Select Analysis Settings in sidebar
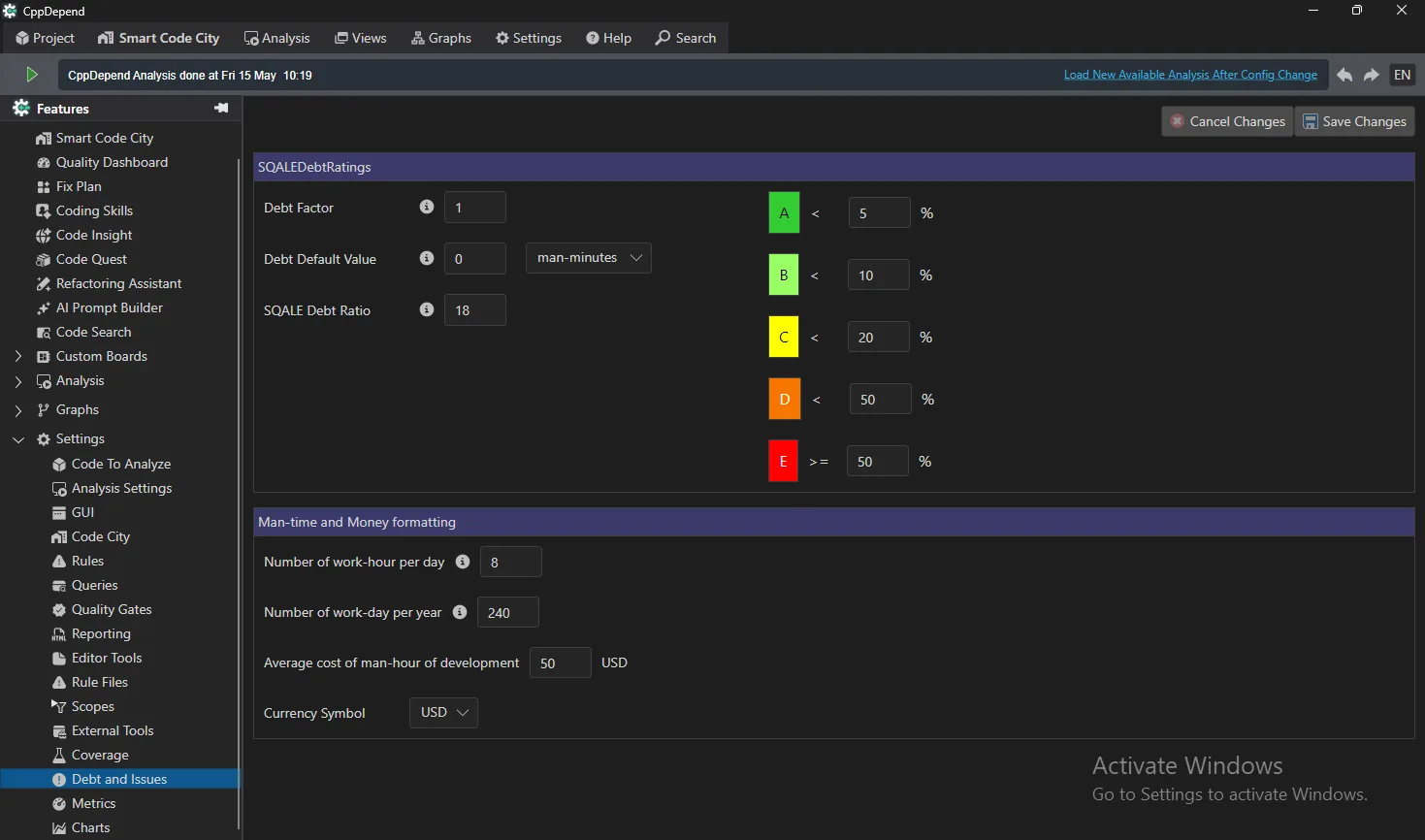 [x=112, y=488]
